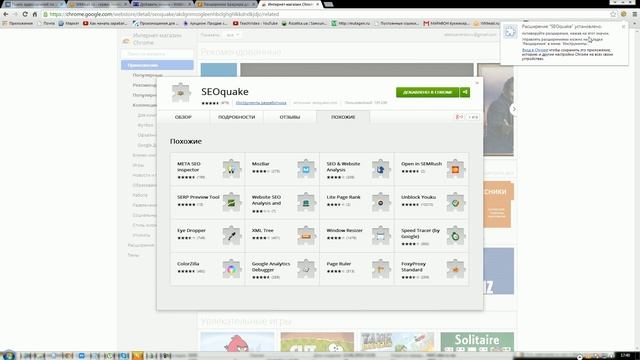This screenshot has width=640, height=360.
Task: Open the language dropdown in store header
Action: (233, 35)
